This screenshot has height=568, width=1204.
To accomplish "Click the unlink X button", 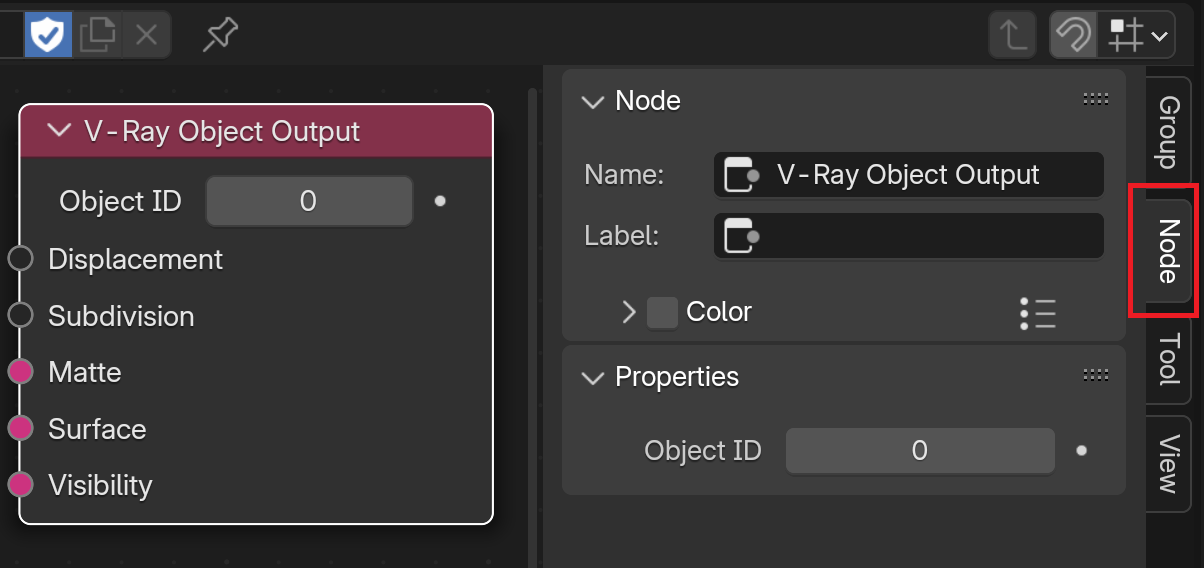I will (x=146, y=35).
